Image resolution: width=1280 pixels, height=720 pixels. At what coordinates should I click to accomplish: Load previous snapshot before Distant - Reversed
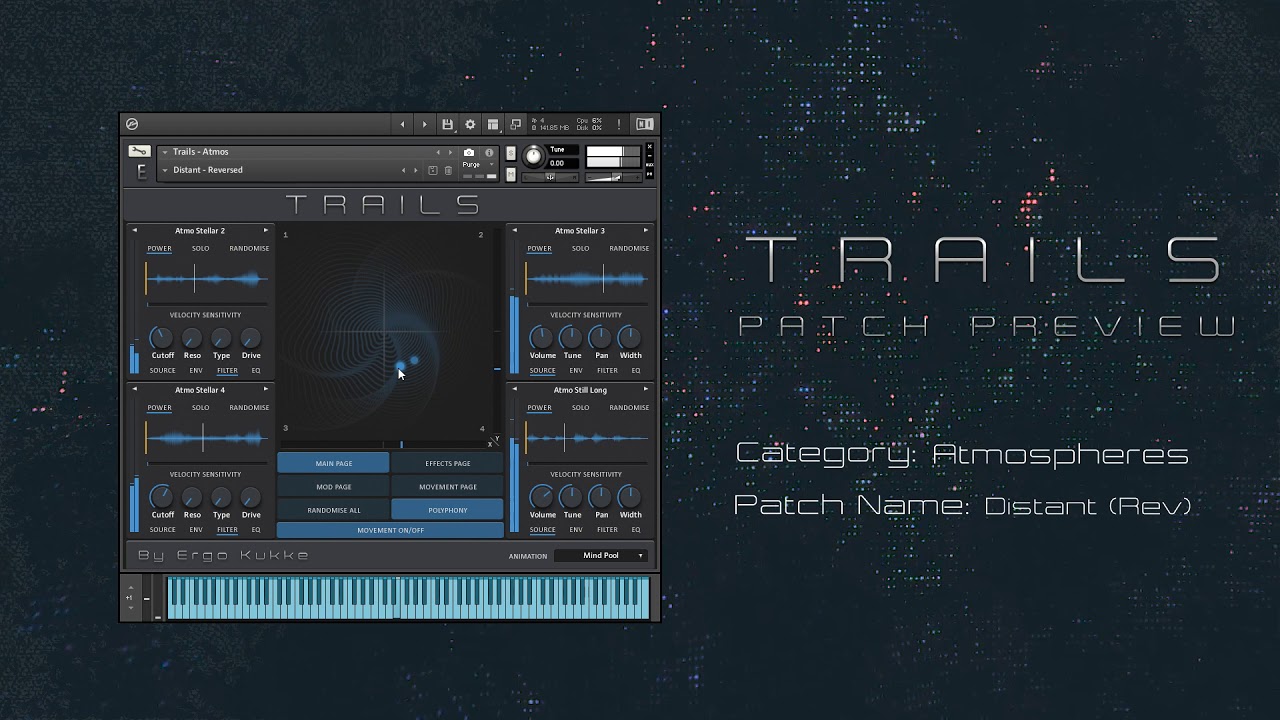click(403, 170)
